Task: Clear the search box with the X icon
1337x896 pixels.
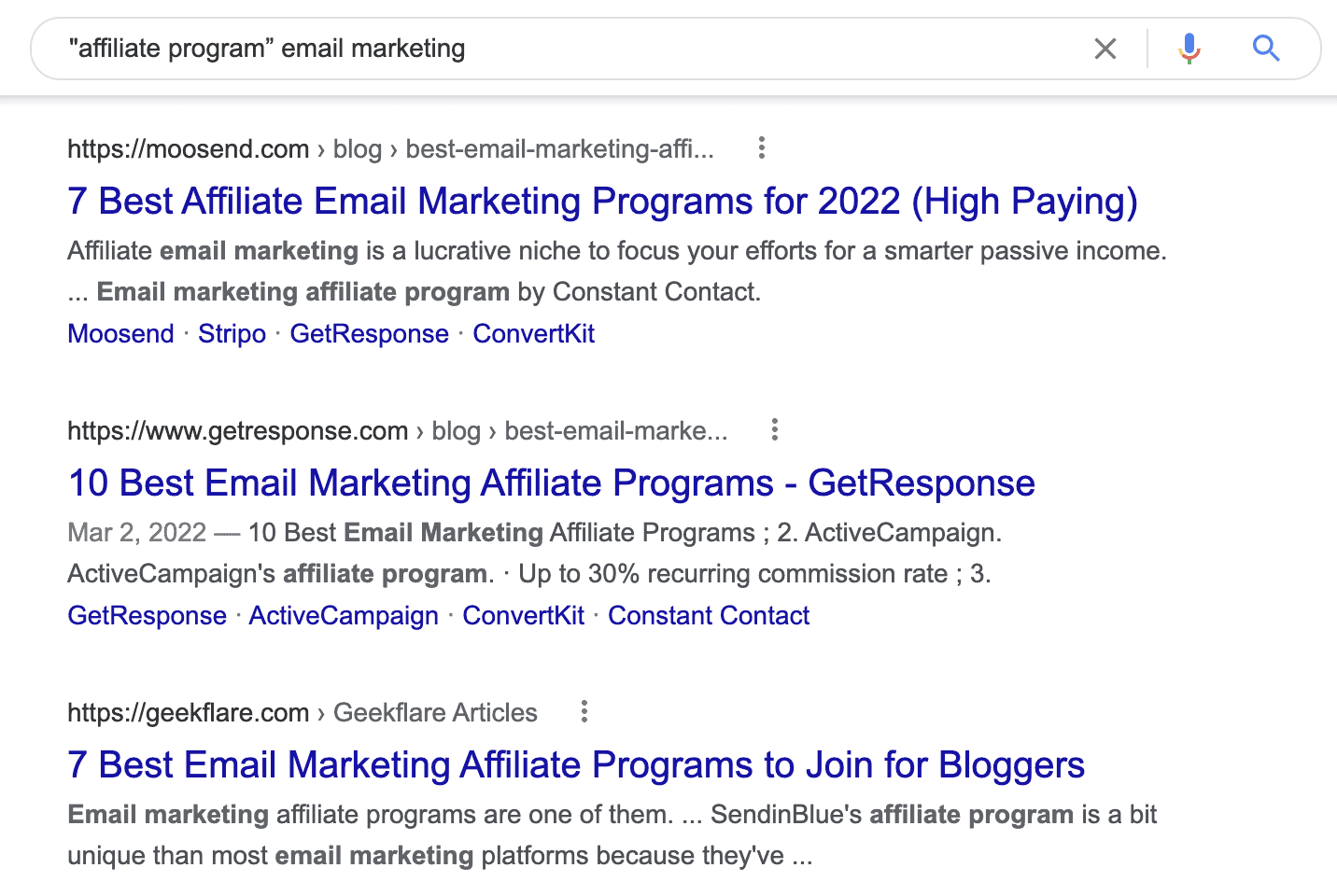Action: pos(1105,49)
